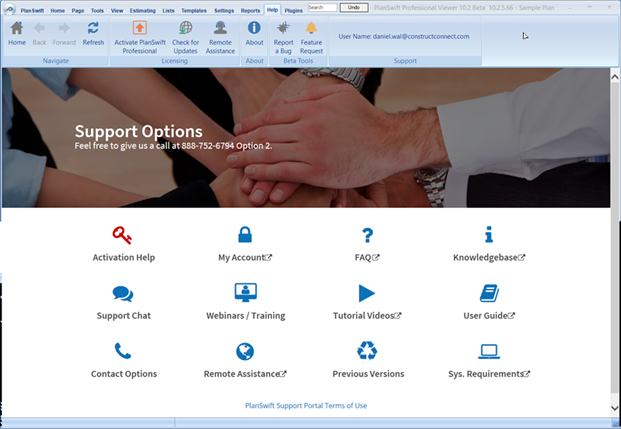Switch to the Page ribbon tab

coord(78,11)
